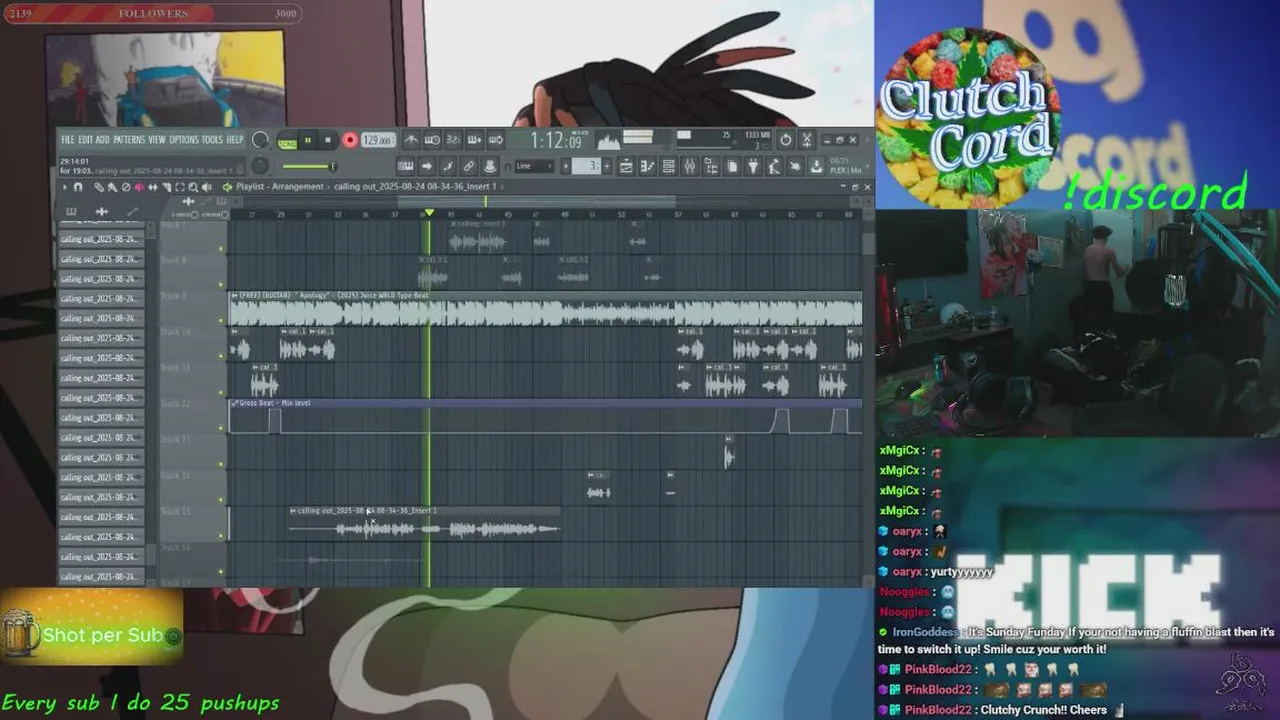Screen dimensions: 1280x720
Task: Select the playlist Slip tool
Action: (153, 187)
